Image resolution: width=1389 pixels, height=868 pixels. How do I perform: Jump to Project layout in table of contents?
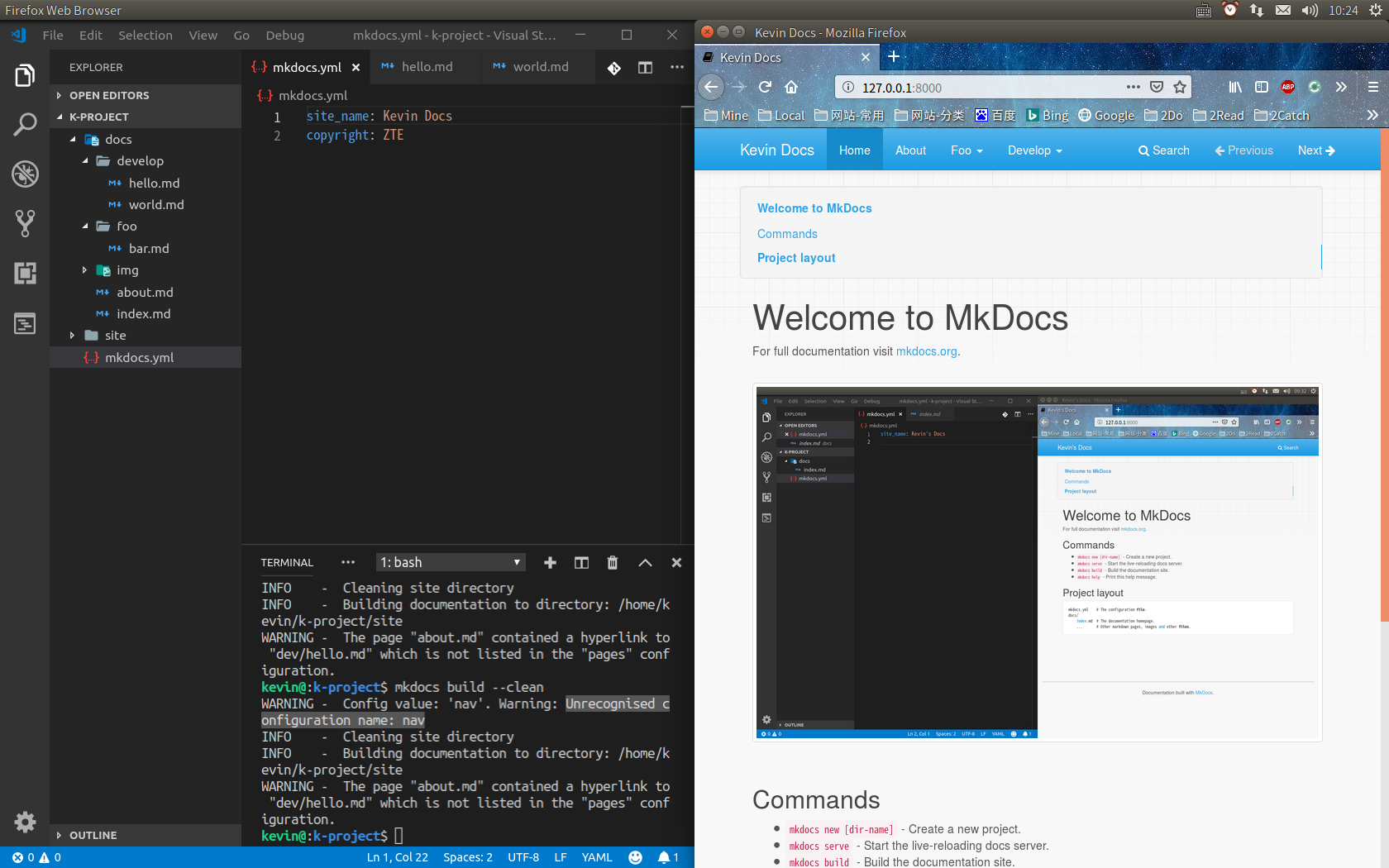click(796, 258)
